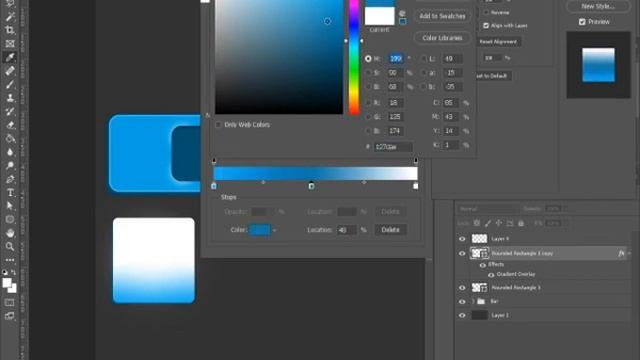Click the lock position icon in Layers
Image resolution: width=640 pixels, height=360 pixels.
click(x=499, y=223)
